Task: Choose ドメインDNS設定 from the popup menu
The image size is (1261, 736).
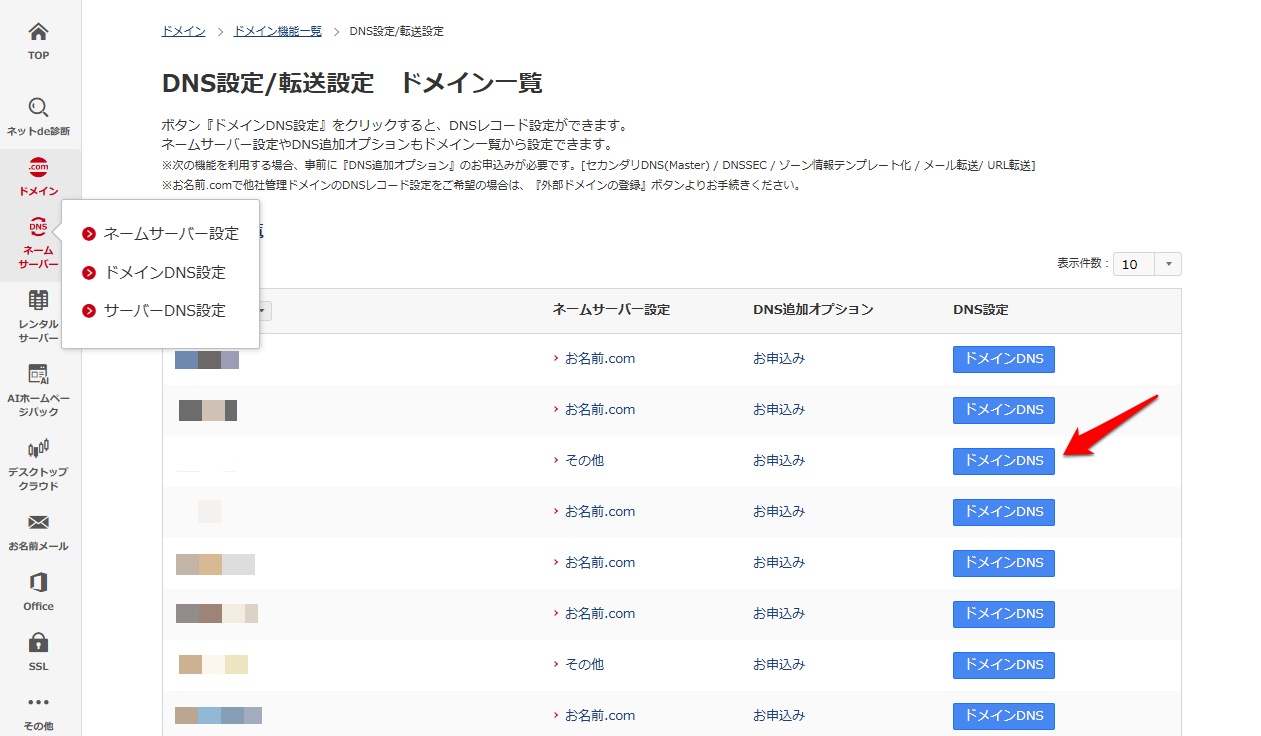Action: 165,273
